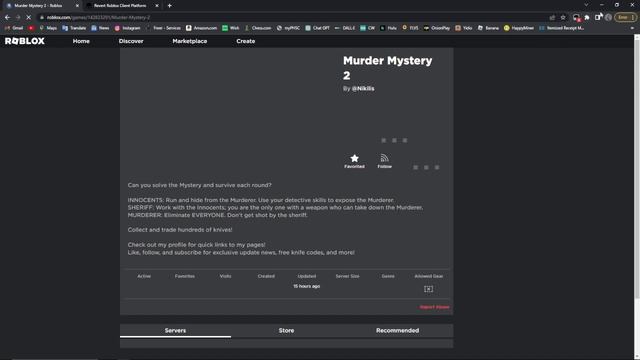The image size is (640, 360).
Task: Open side panel icon in toolbar
Action: tap(598, 18)
